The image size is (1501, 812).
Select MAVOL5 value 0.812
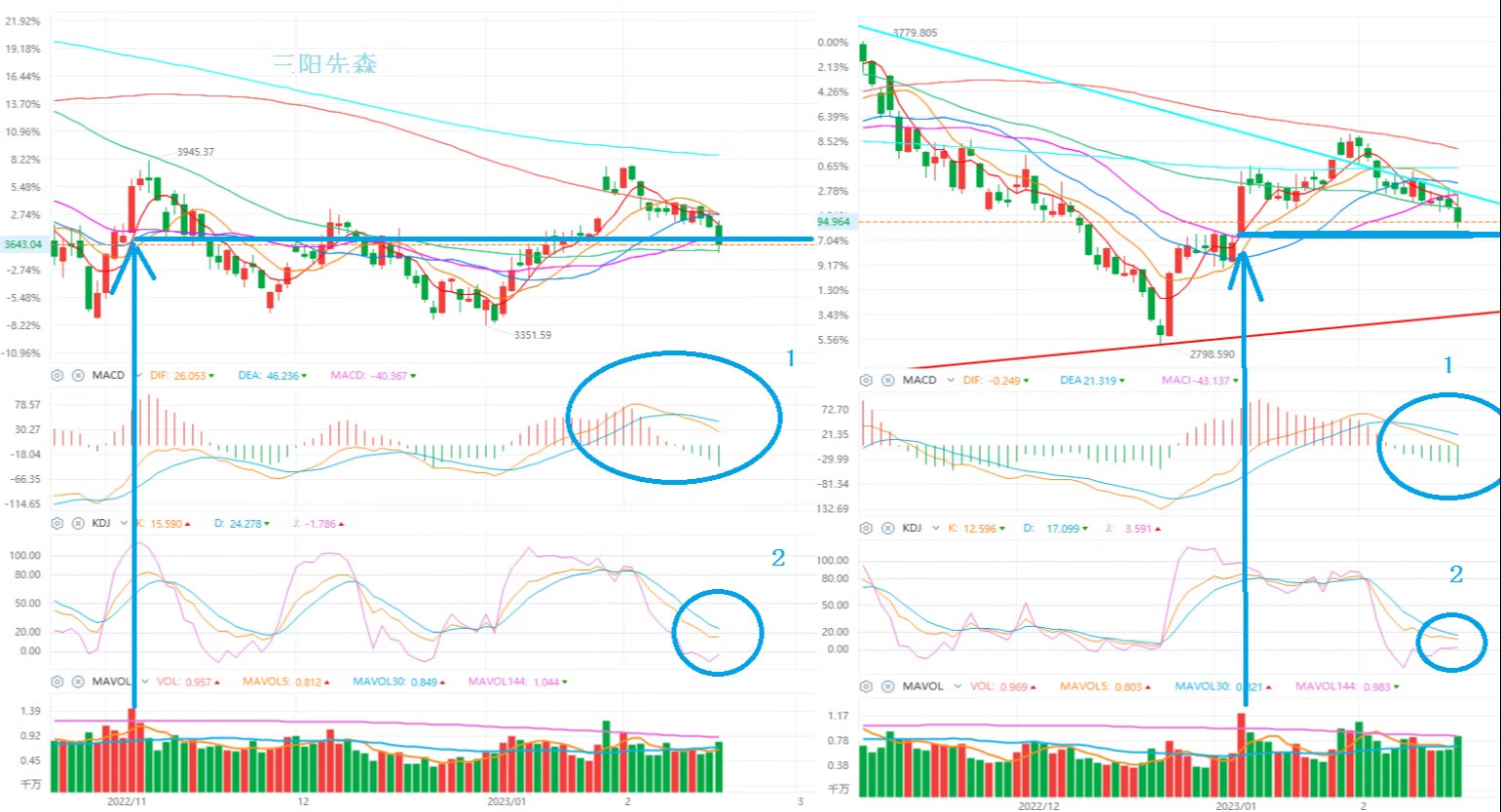(308, 682)
